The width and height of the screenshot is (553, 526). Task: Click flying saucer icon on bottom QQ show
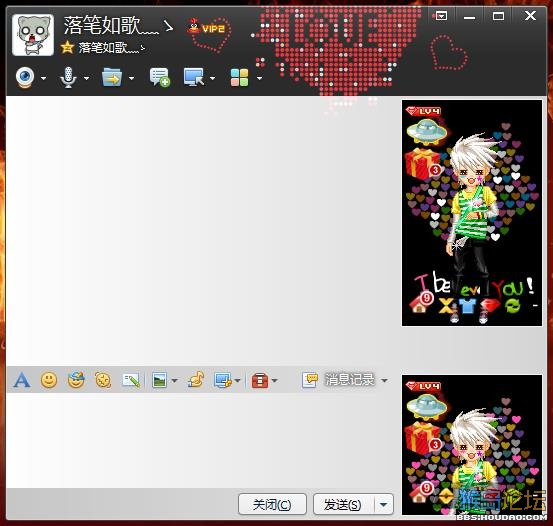pos(427,406)
